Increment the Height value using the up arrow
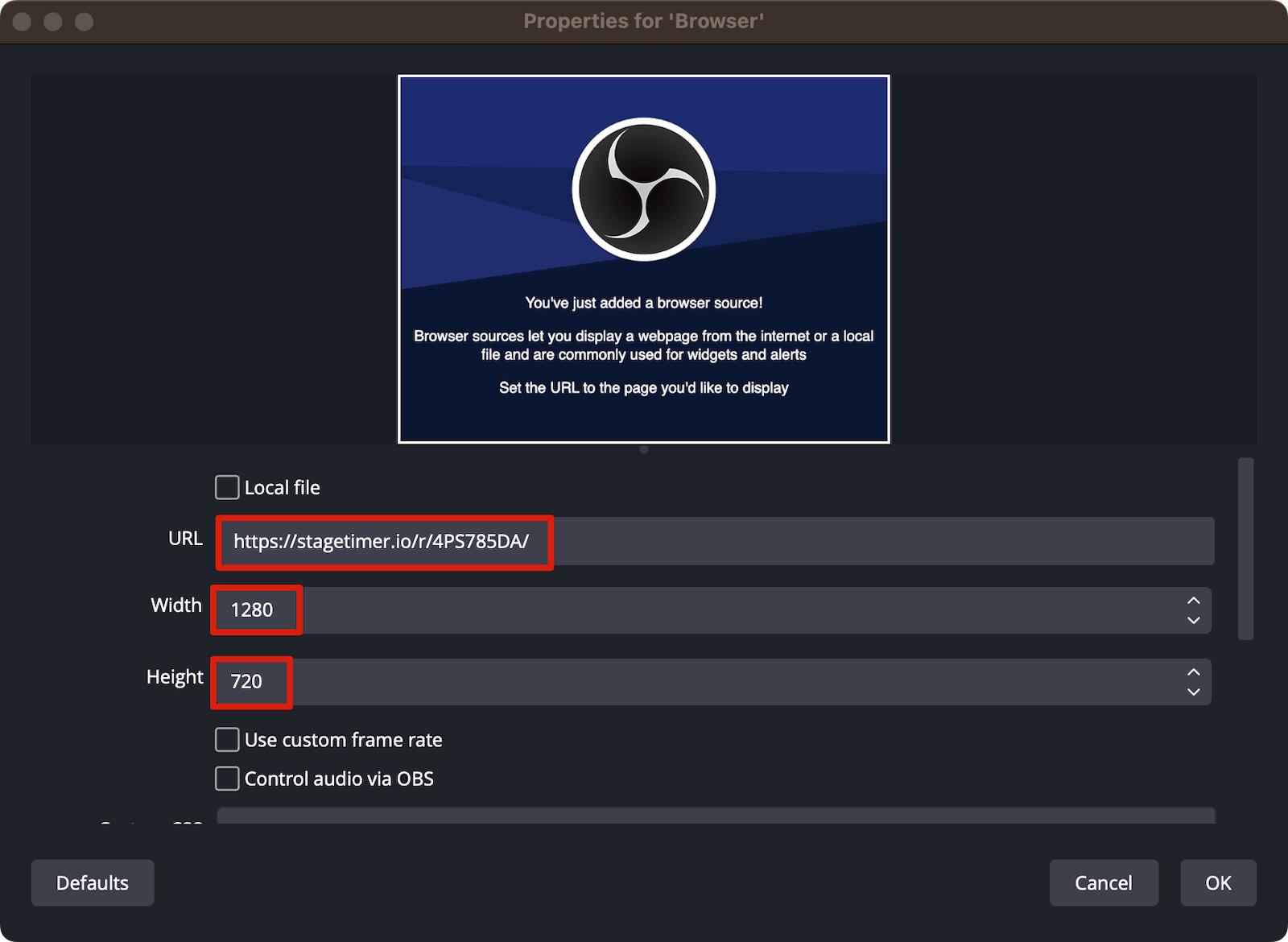Screen dimensions: 1288x942 pos(1194,672)
